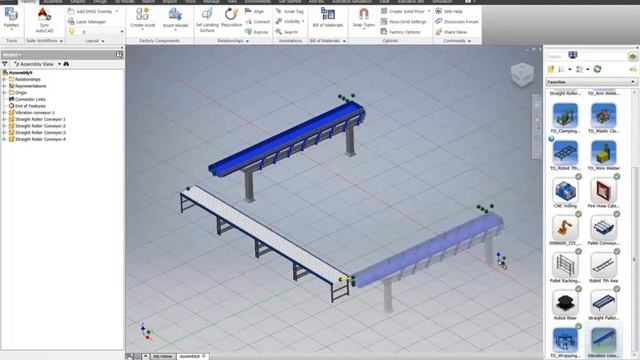
Task: Select the TD_Wire Welder asset thumbnail
Action: tap(603, 154)
